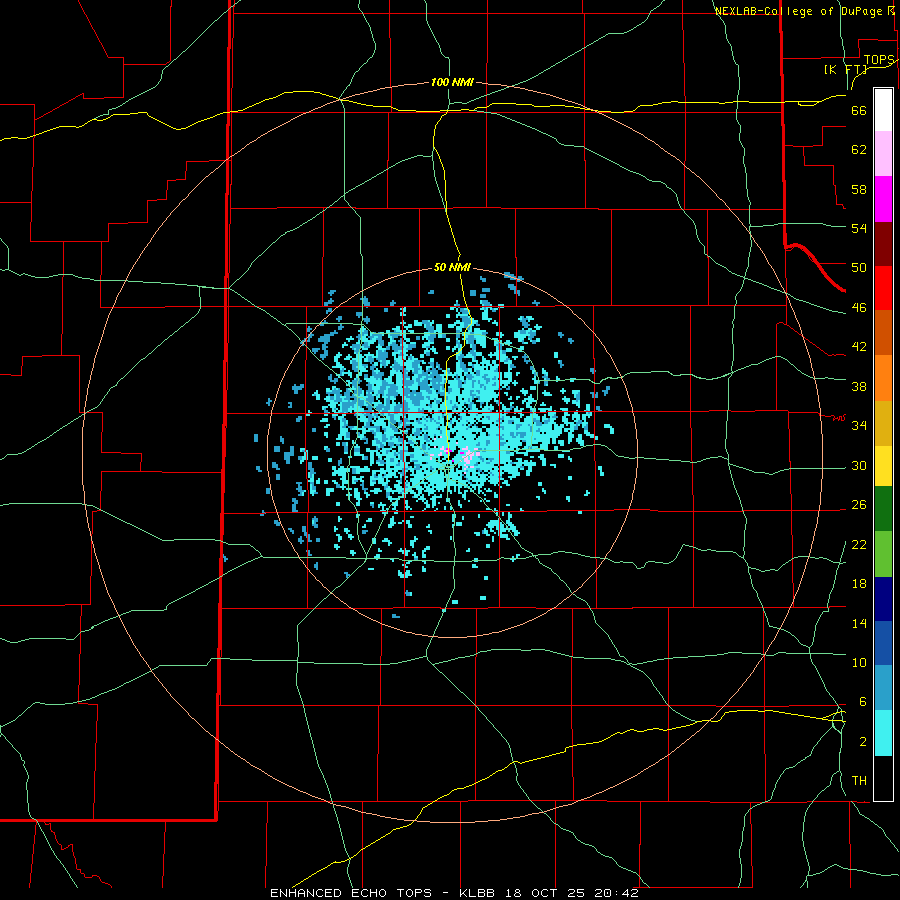Click the KLBB radar site identifier

click(476, 893)
